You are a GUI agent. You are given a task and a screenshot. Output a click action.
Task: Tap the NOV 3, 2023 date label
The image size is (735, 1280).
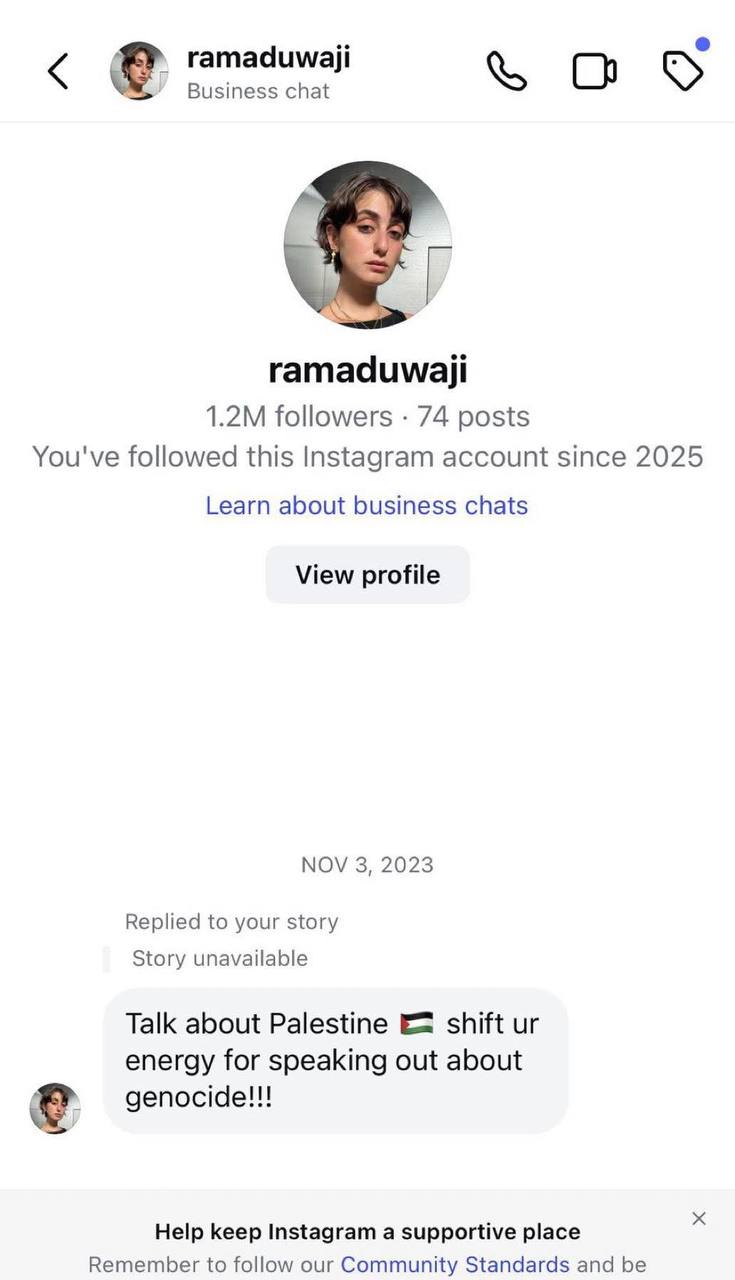tap(367, 865)
